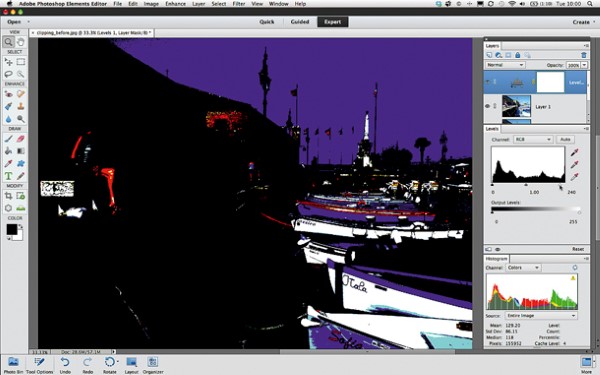
Task: Click the Reset button in Levels
Action: tap(578, 249)
